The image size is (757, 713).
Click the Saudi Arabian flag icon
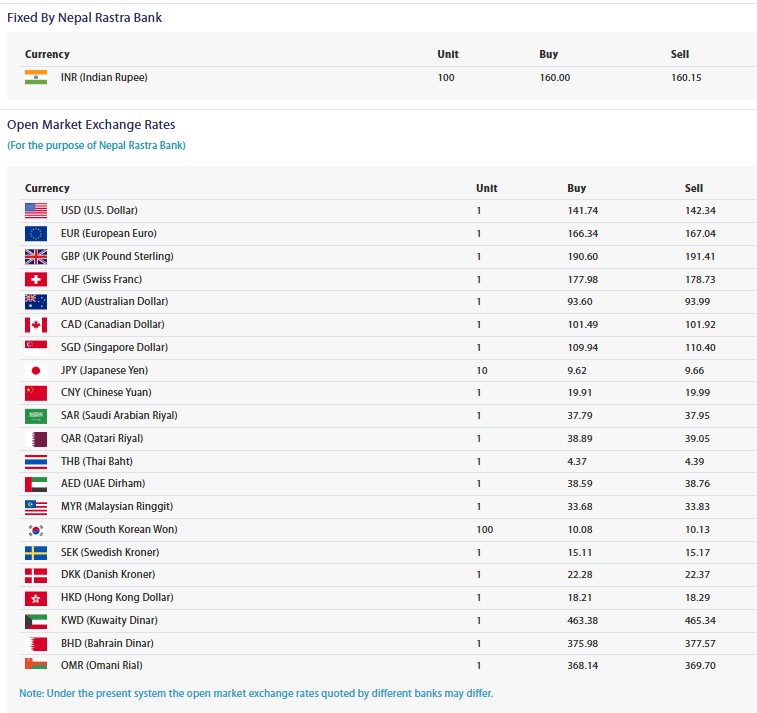click(36, 416)
